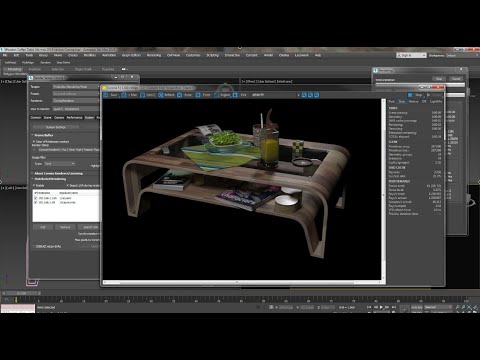Image resolution: width=480 pixels, height=360 pixels.
Task: Click the System Settings button in Render Setup
Action: [x=56, y=127]
